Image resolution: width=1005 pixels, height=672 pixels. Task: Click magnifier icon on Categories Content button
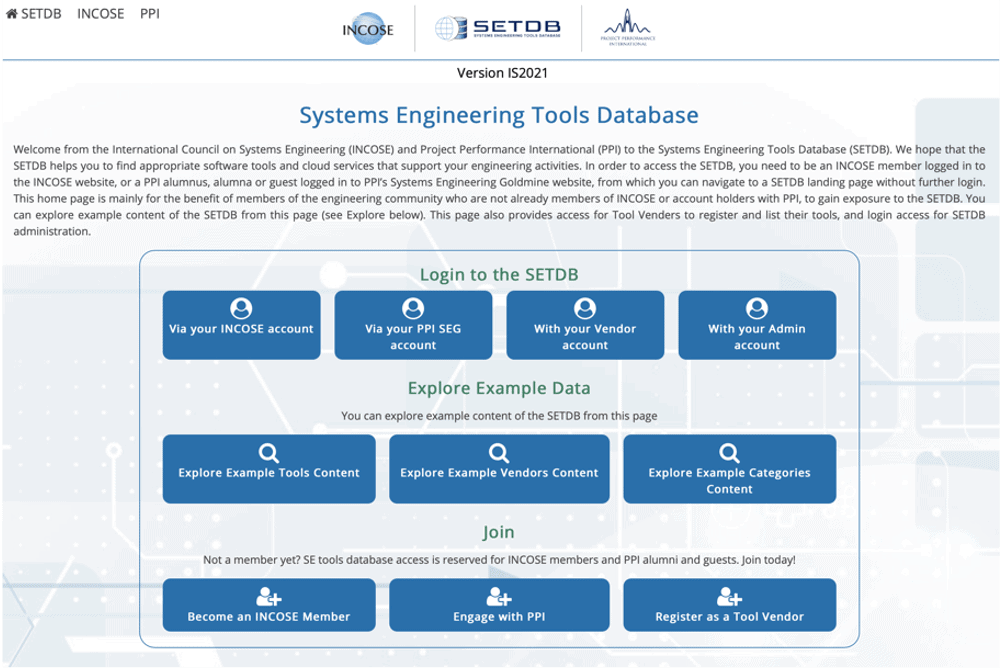click(729, 453)
